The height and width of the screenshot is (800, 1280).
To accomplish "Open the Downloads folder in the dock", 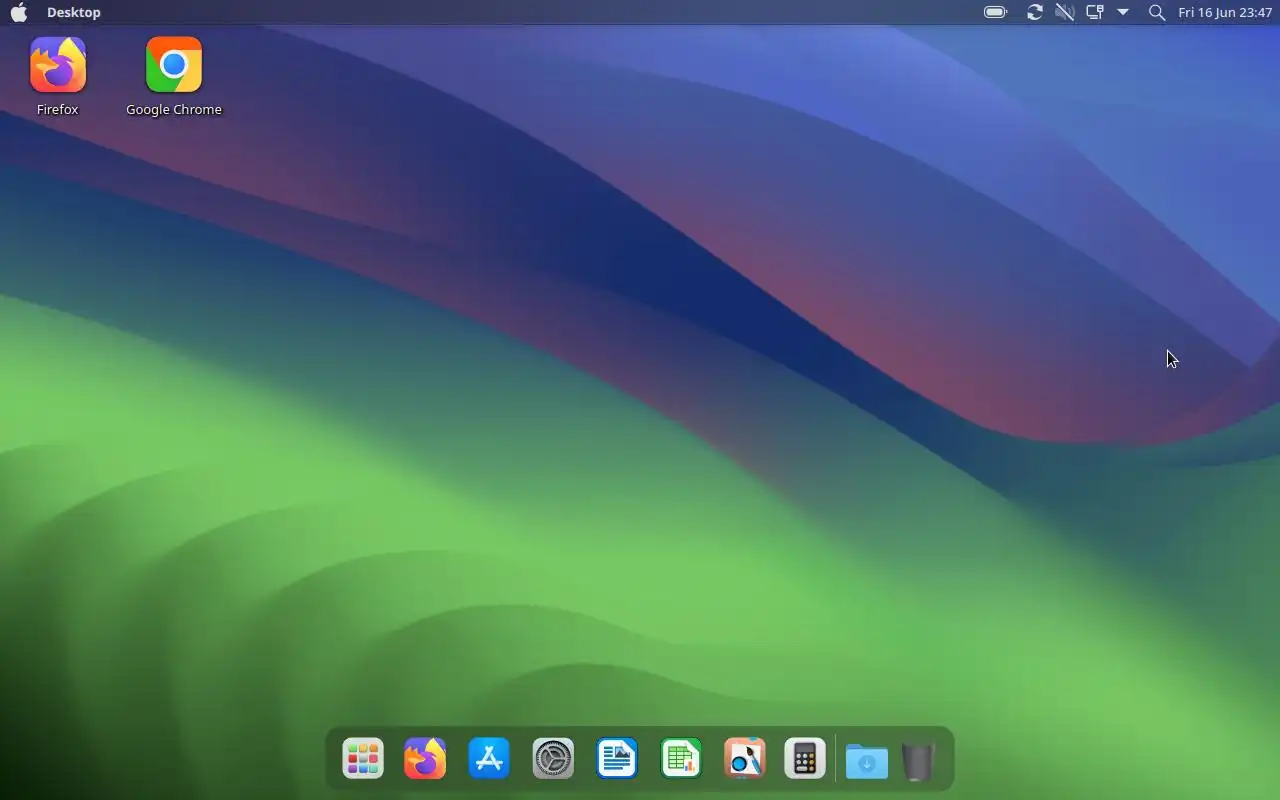I will pyautogui.click(x=866, y=761).
